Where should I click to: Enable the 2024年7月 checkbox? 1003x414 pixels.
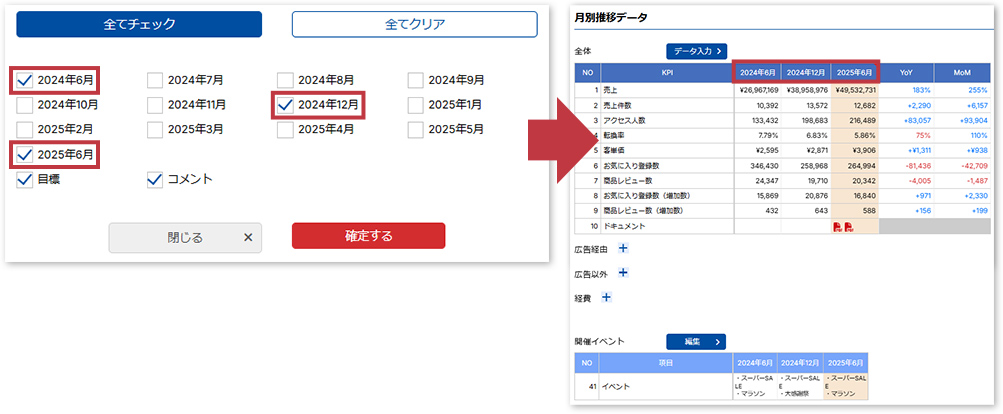click(155, 80)
